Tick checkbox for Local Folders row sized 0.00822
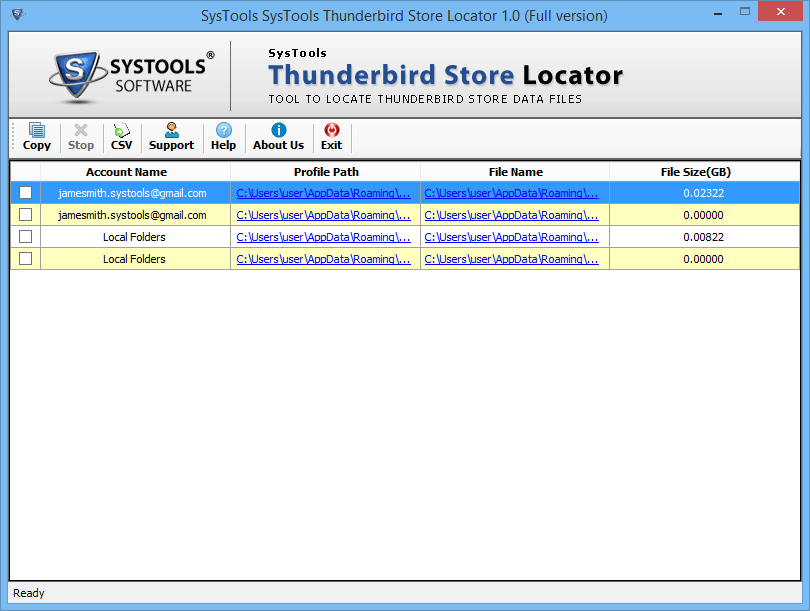Viewport: 810px width, 611px height. pyautogui.click(x=25, y=237)
